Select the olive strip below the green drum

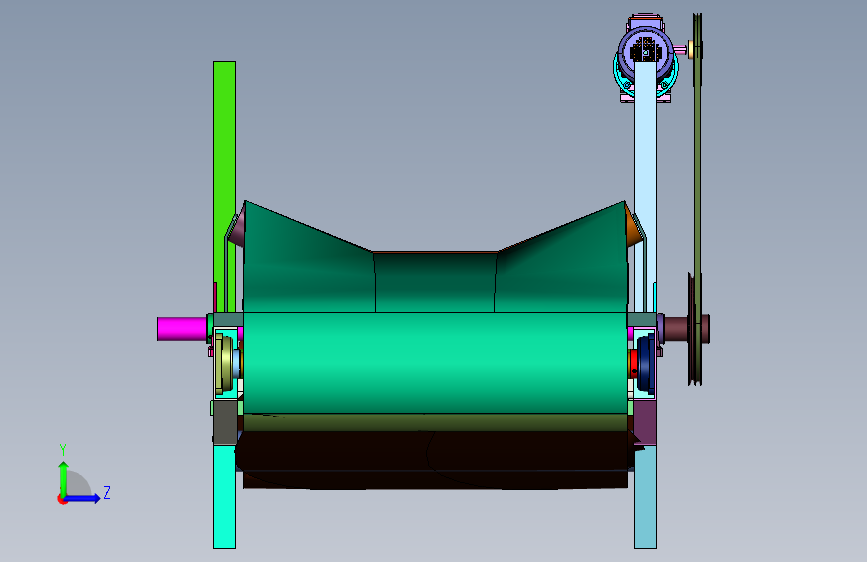pyautogui.click(x=435, y=422)
